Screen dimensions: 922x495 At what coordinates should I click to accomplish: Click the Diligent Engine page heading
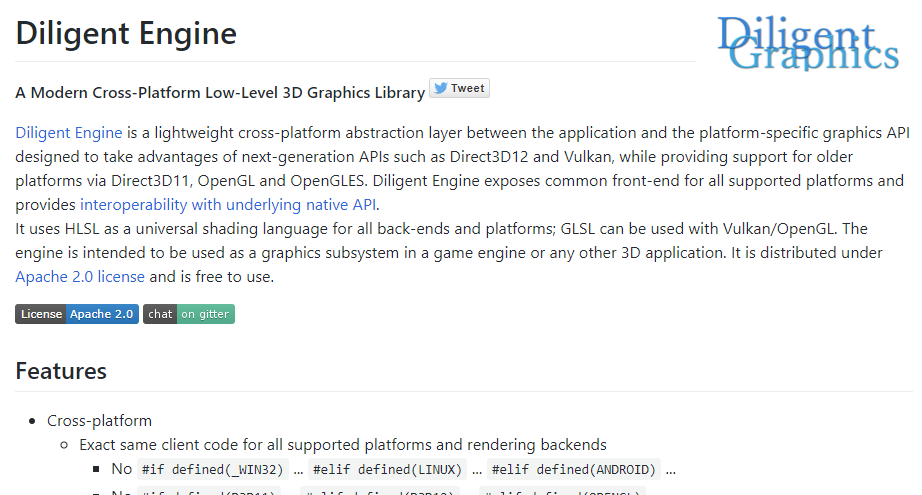(126, 34)
